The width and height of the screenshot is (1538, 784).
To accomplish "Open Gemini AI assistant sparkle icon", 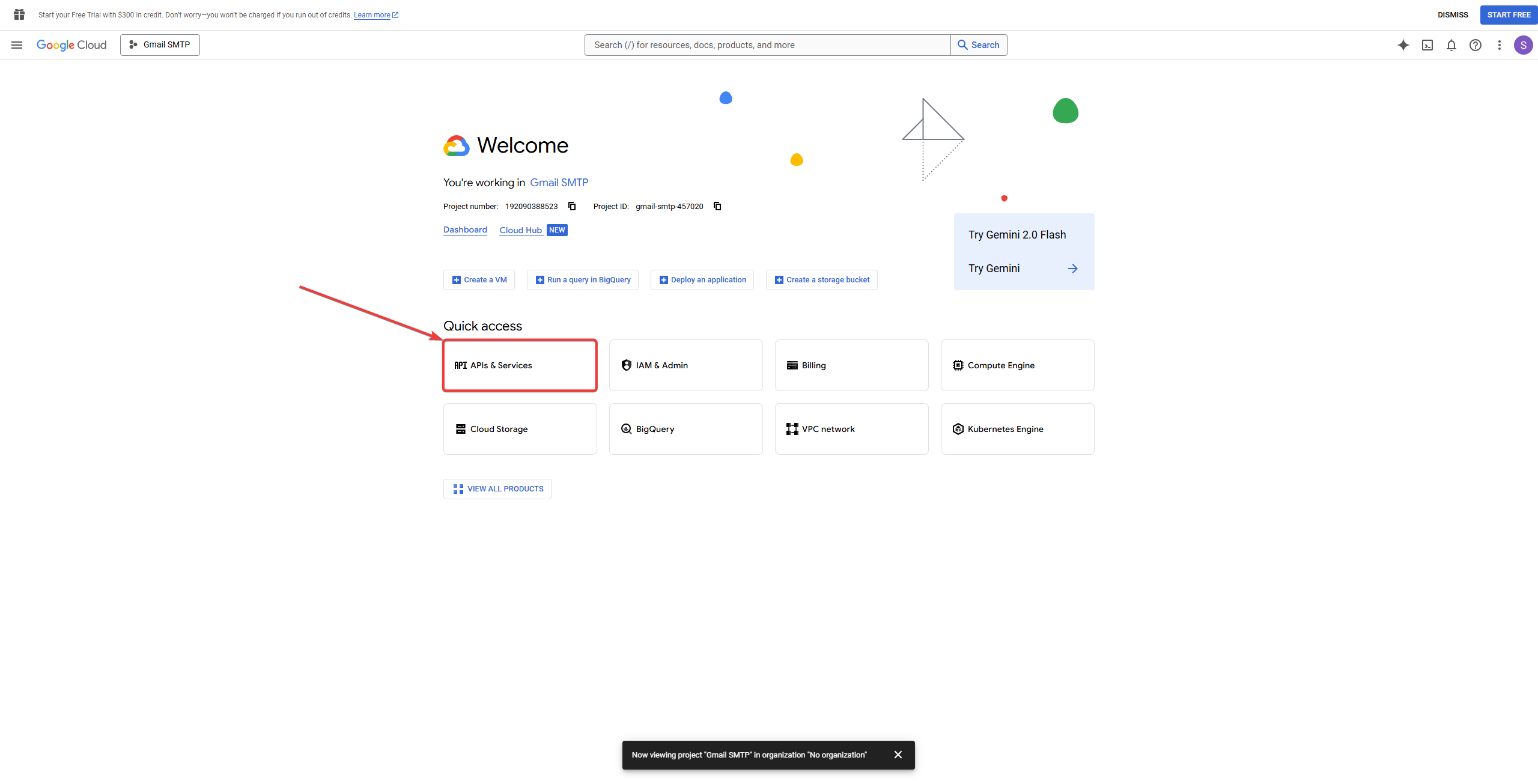I will click(1403, 45).
